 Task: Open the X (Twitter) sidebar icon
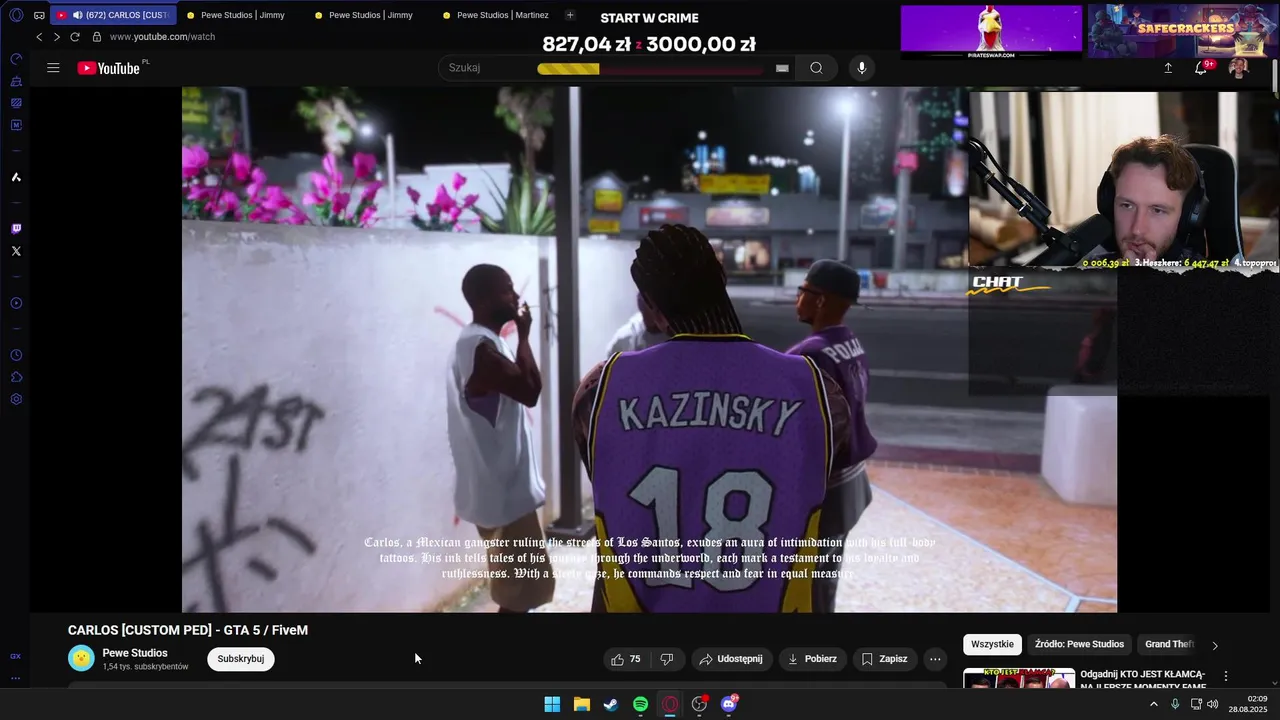16,251
